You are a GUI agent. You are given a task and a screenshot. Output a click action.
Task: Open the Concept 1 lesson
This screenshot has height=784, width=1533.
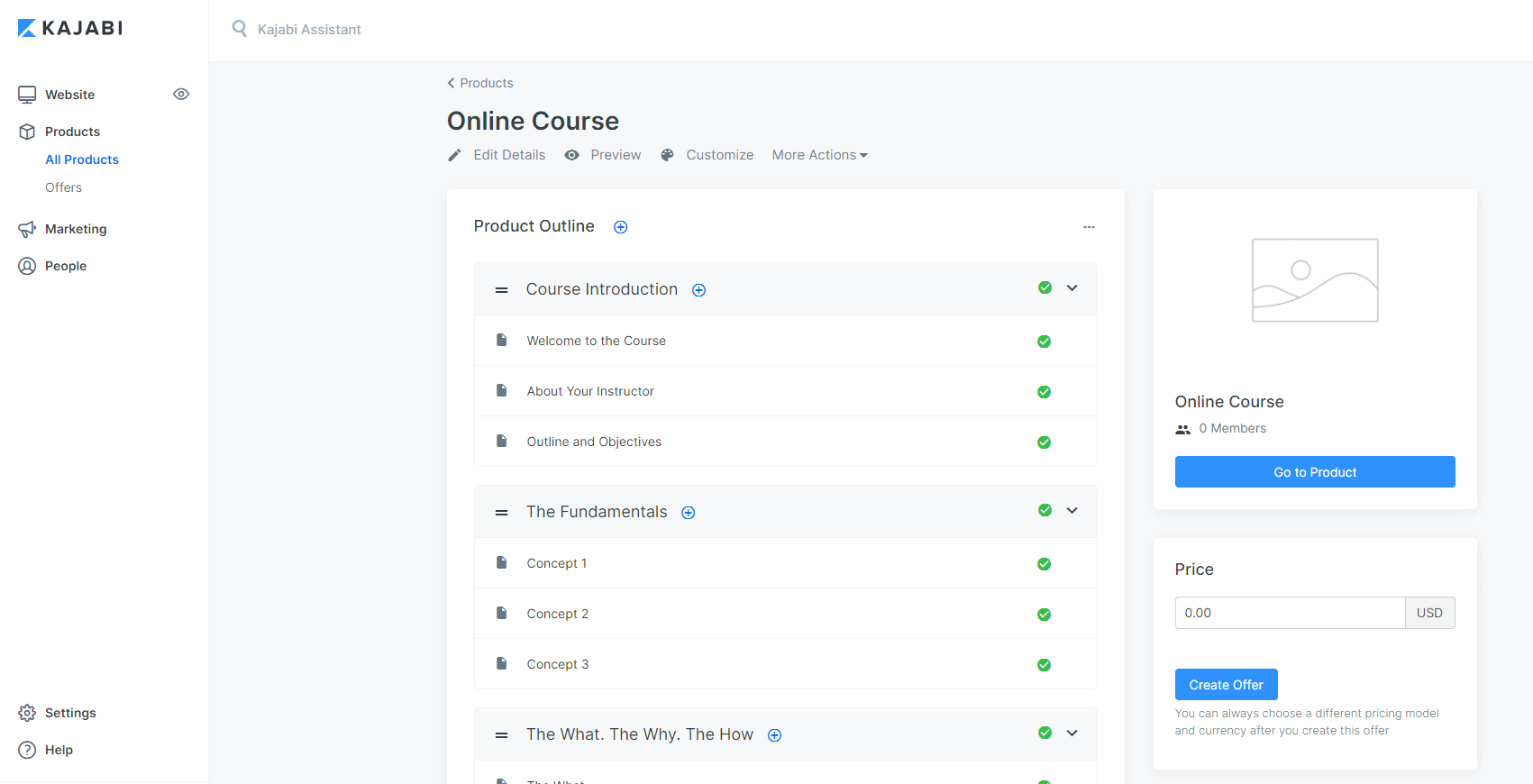[557, 563]
